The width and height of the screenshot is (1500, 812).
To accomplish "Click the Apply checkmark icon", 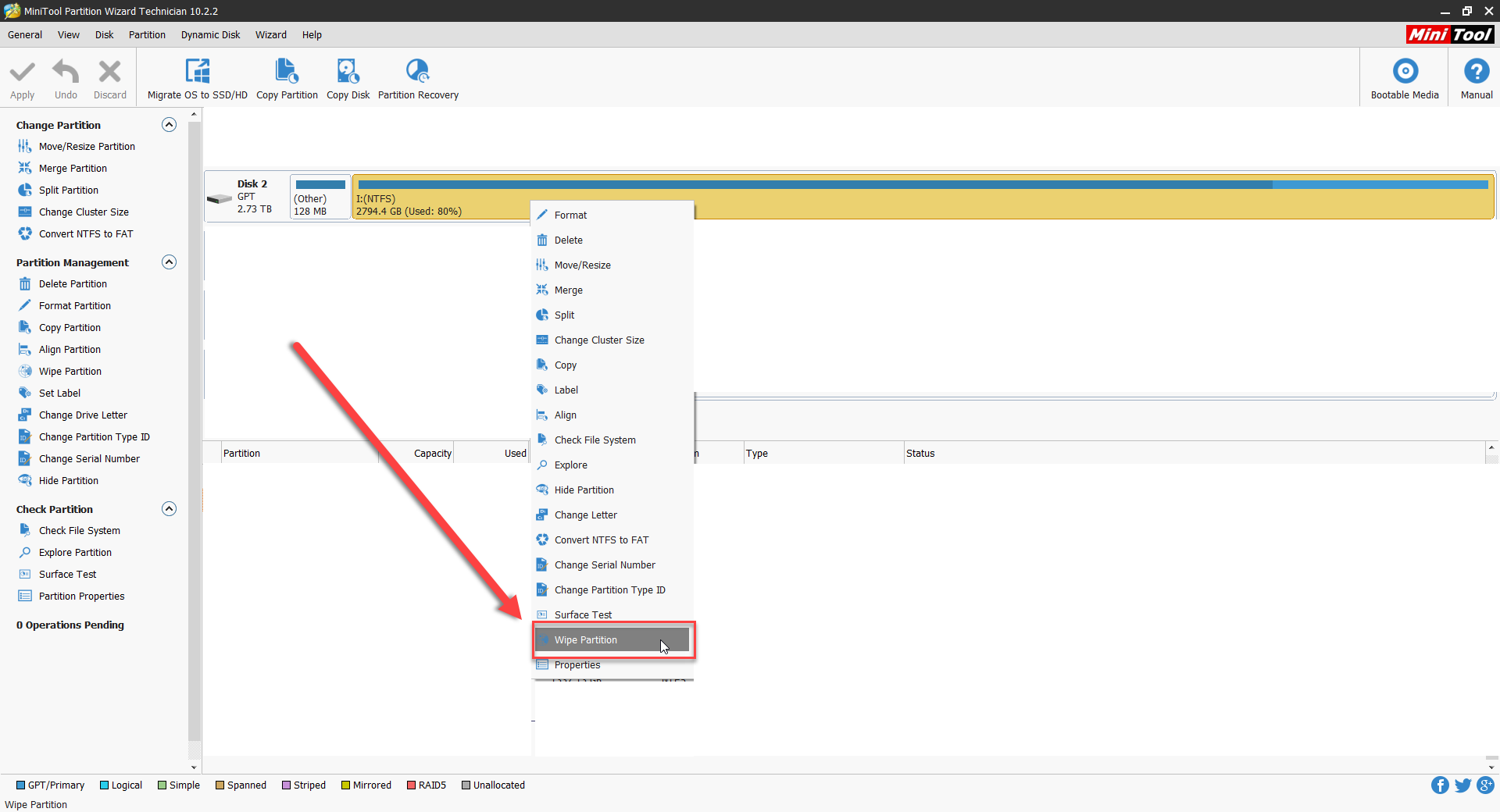I will pyautogui.click(x=22, y=72).
